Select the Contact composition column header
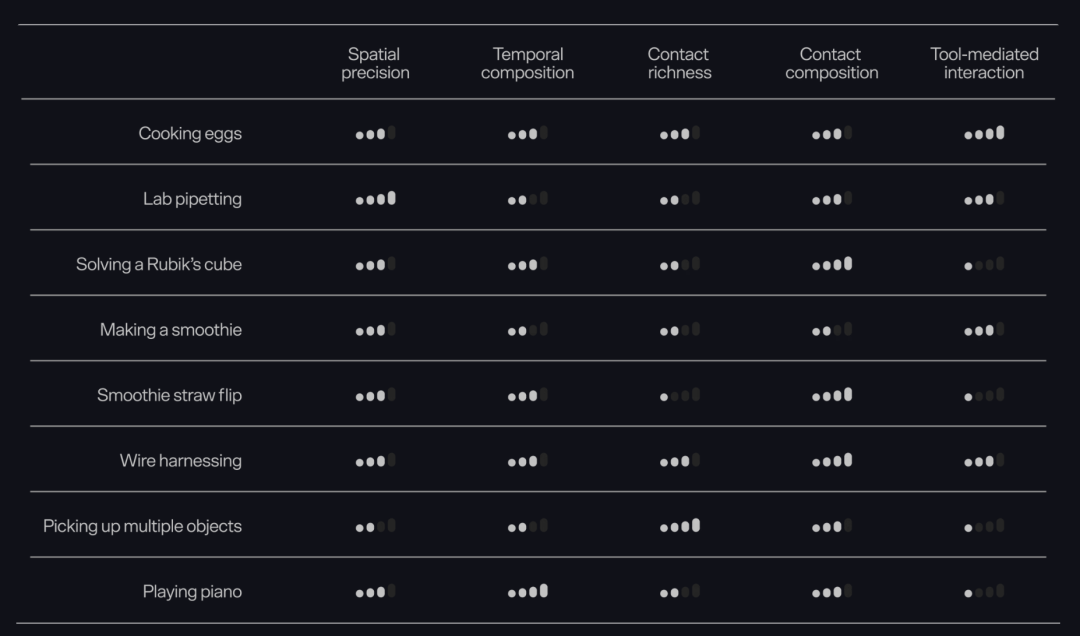Image resolution: width=1080 pixels, height=636 pixels. point(831,63)
